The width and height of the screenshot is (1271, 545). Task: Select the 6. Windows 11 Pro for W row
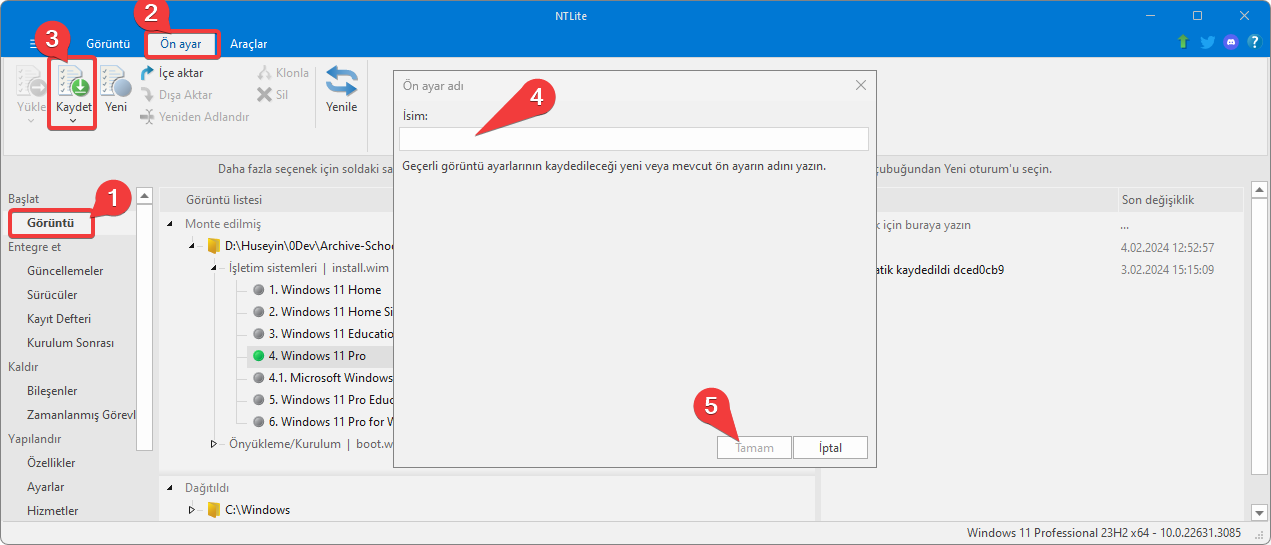click(x=321, y=422)
